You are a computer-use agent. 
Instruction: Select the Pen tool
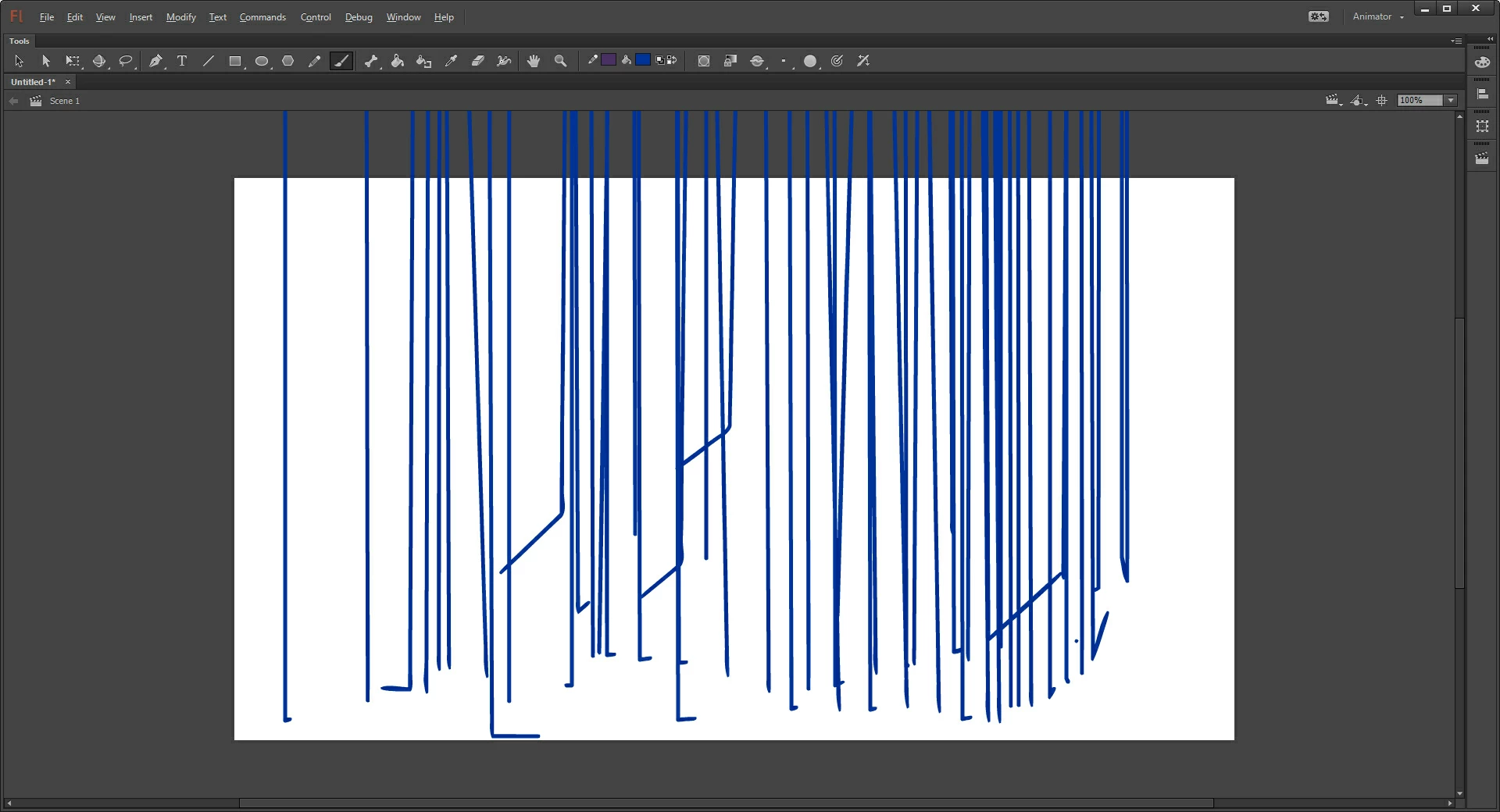point(156,61)
